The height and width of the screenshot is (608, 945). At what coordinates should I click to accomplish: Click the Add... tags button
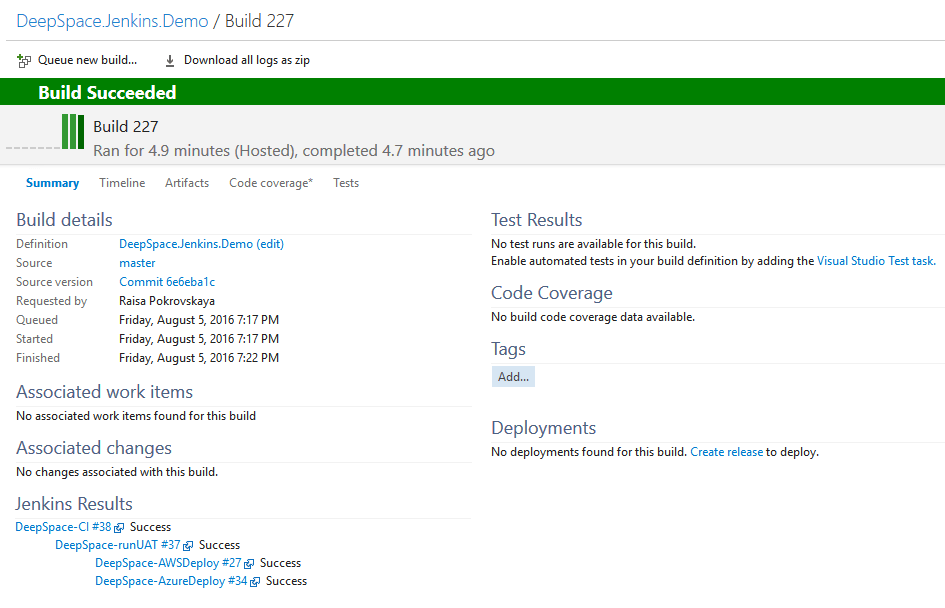pyautogui.click(x=513, y=377)
